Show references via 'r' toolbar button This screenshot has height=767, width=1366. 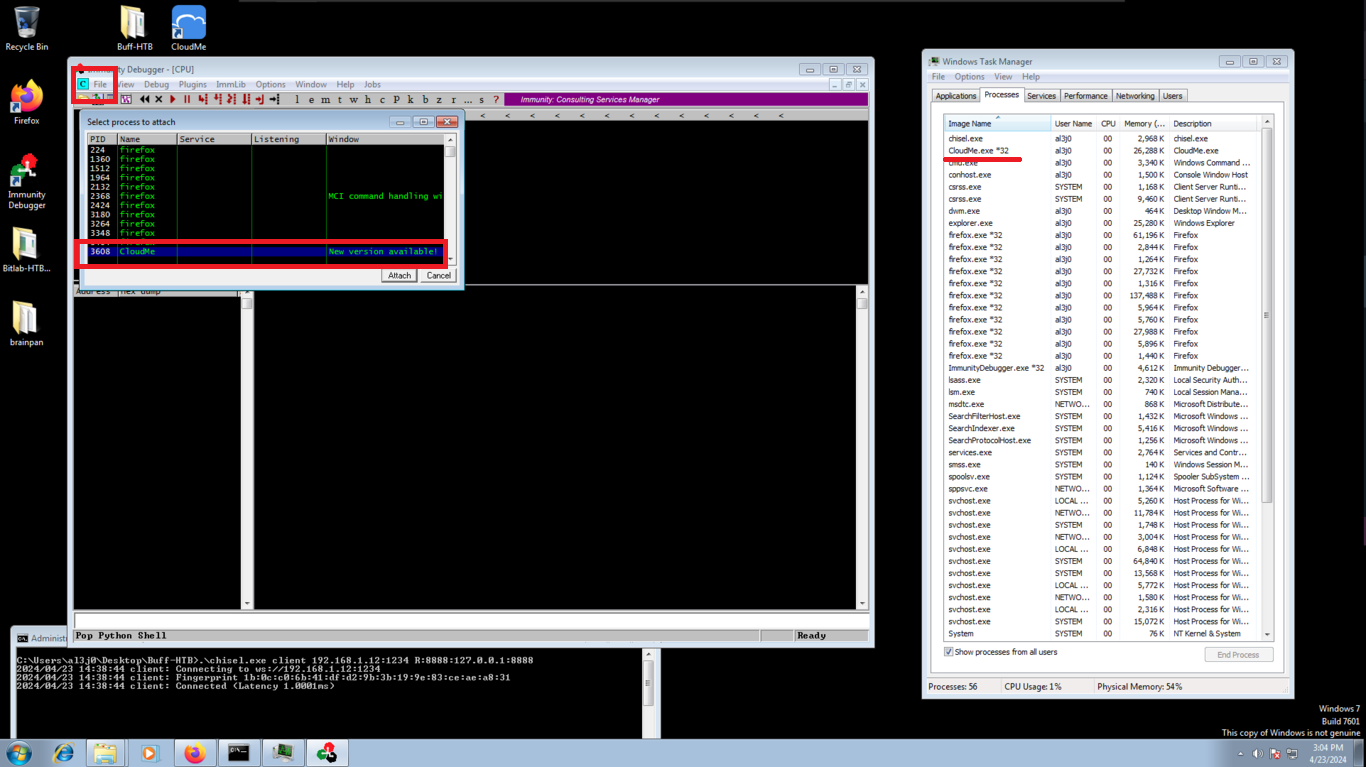[x=453, y=99]
